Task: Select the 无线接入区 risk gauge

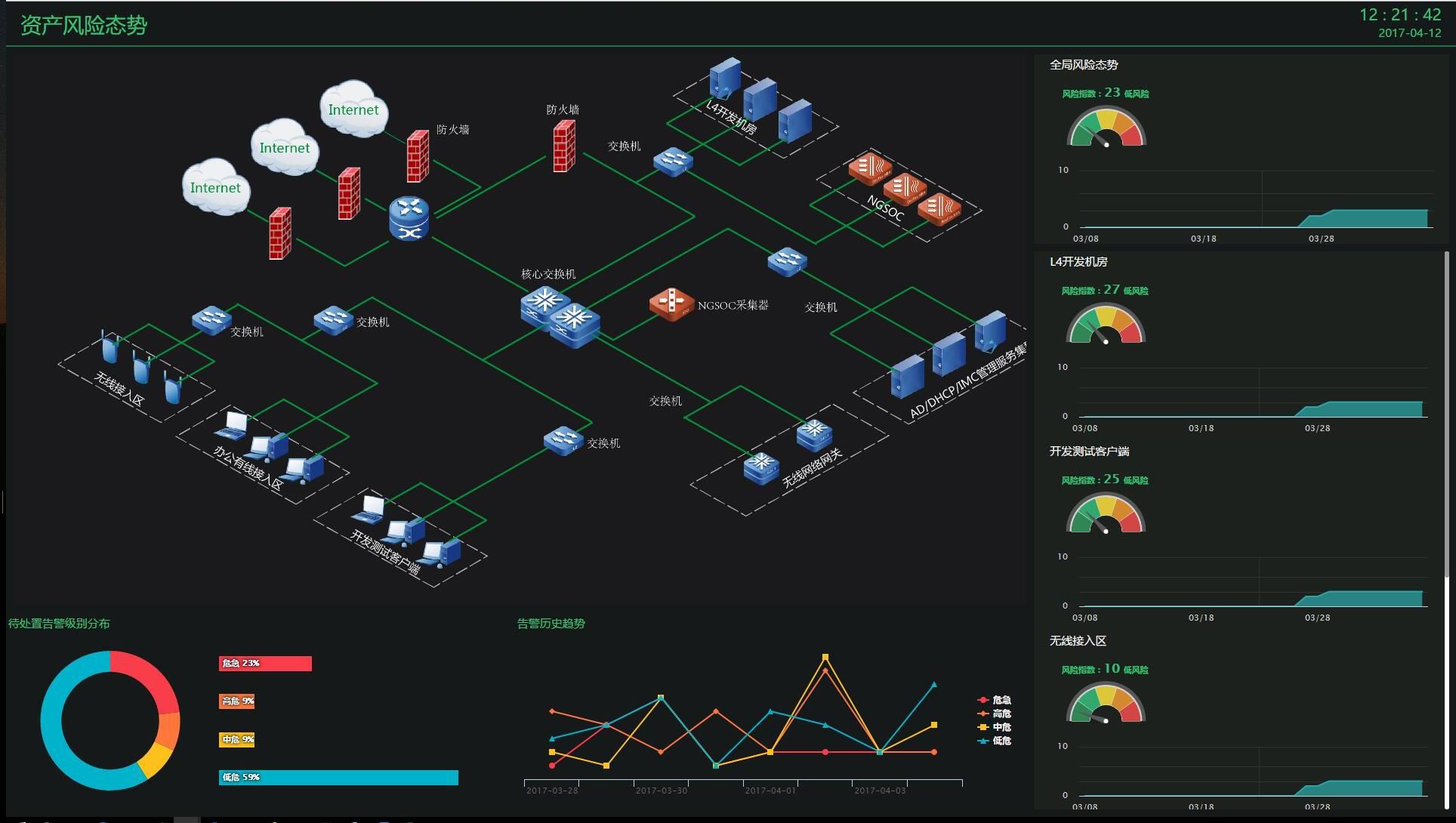Action: [x=1106, y=702]
